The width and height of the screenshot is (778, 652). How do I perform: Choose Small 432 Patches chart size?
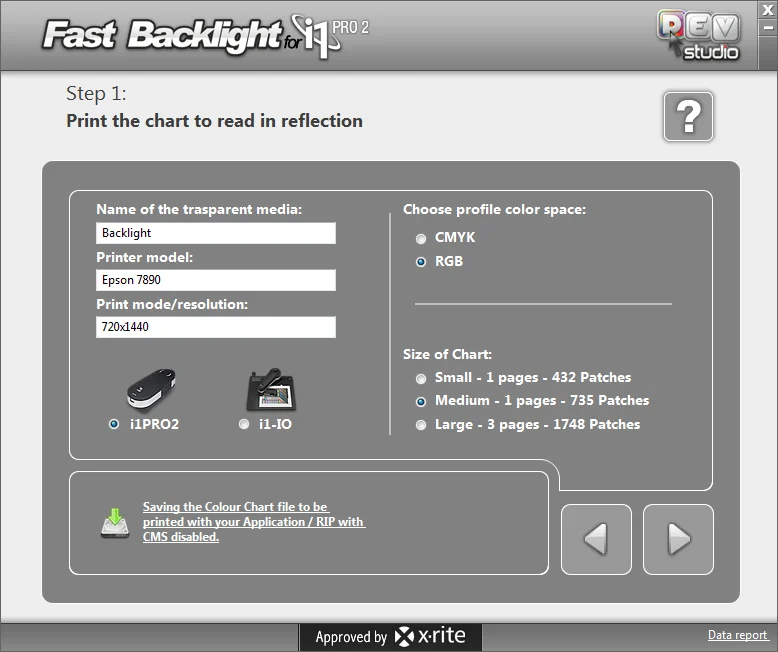(421, 379)
